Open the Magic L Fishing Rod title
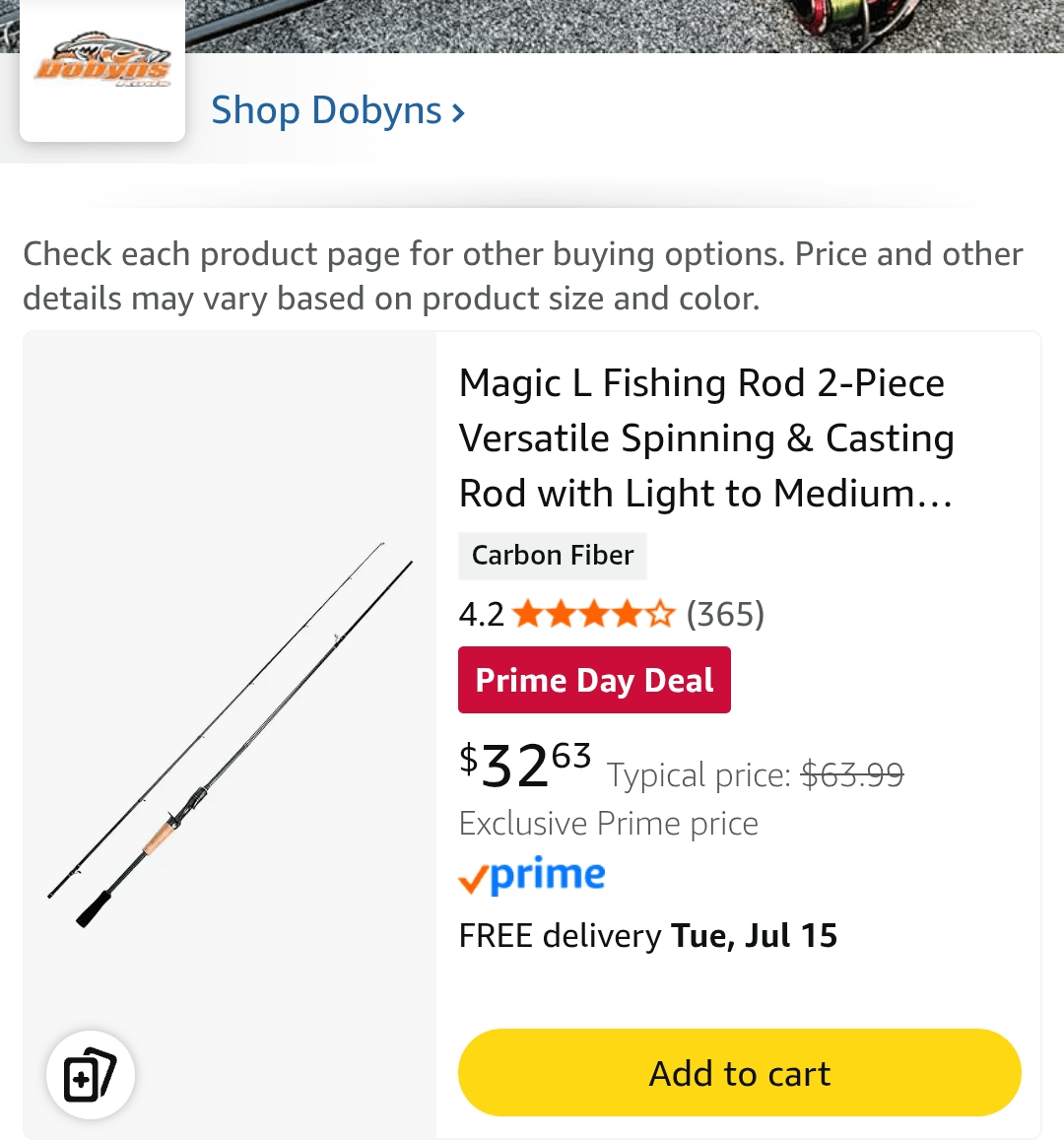Image resolution: width=1064 pixels, height=1140 pixels. [705, 437]
